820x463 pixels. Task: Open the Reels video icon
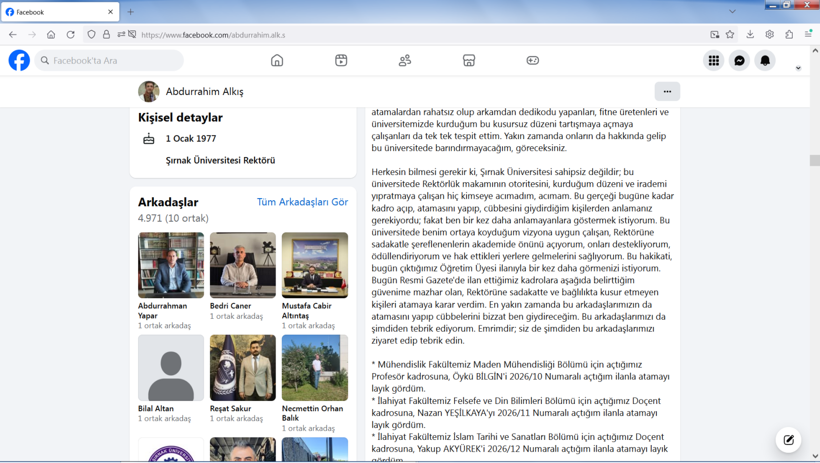pos(341,60)
